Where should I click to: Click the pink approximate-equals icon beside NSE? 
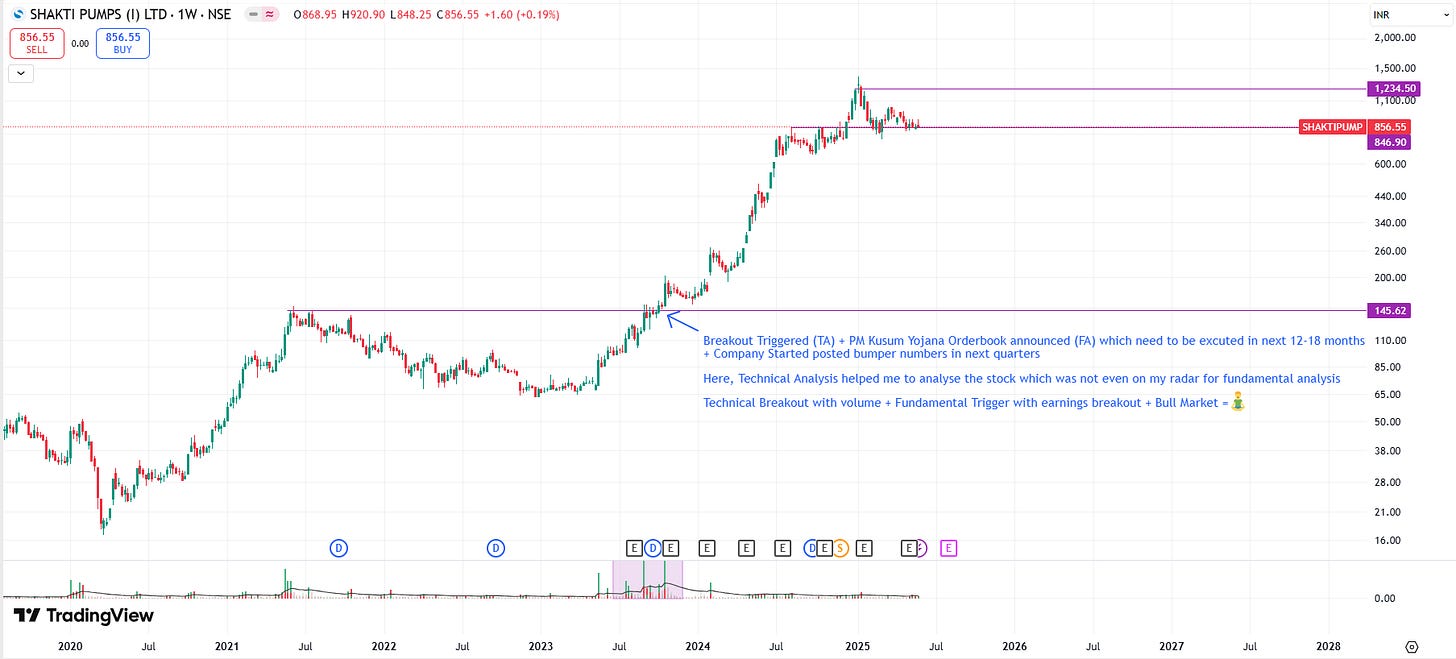pyautogui.click(x=270, y=15)
